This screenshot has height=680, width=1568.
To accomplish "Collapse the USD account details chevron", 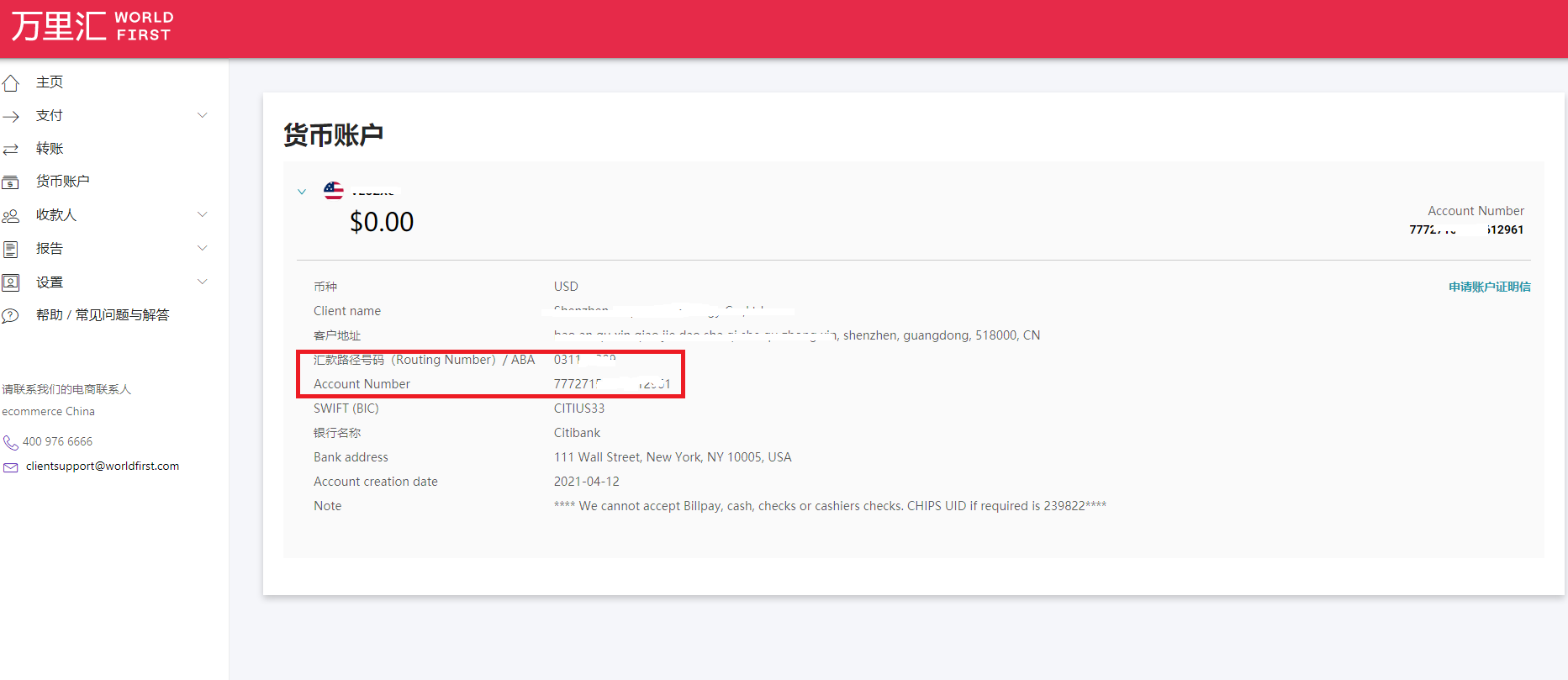I will 302,192.
